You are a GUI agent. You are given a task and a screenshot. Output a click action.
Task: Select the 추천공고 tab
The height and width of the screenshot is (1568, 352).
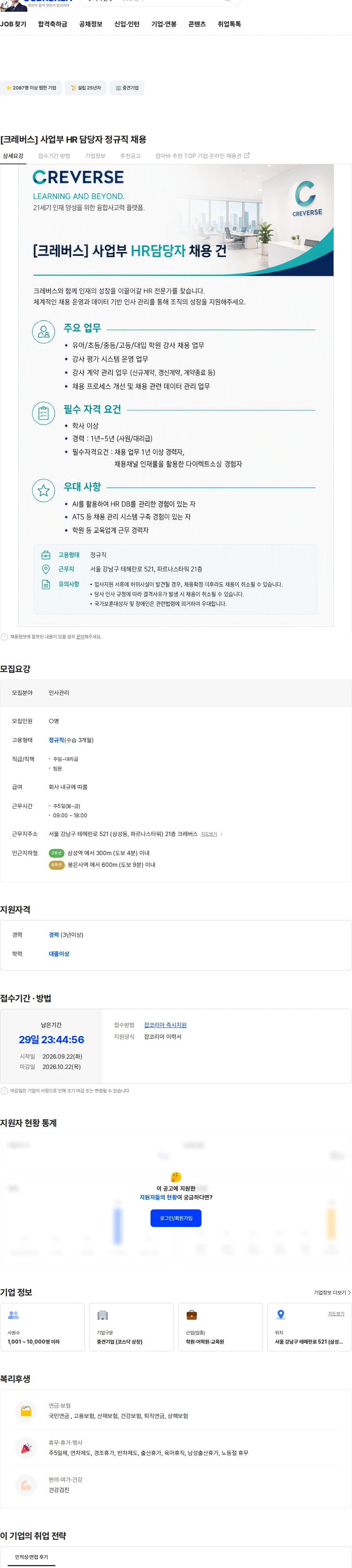point(130,156)
